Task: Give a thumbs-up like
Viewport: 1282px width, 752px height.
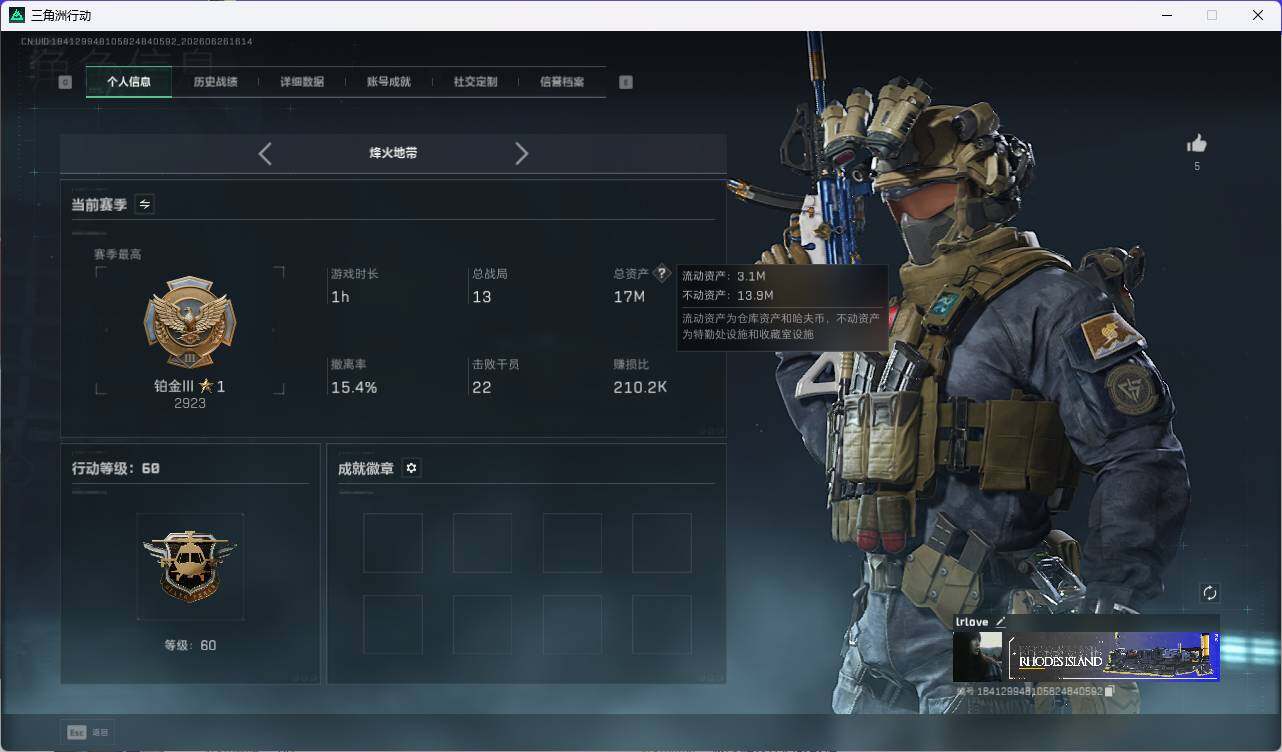Action: tap(1196, 143)
